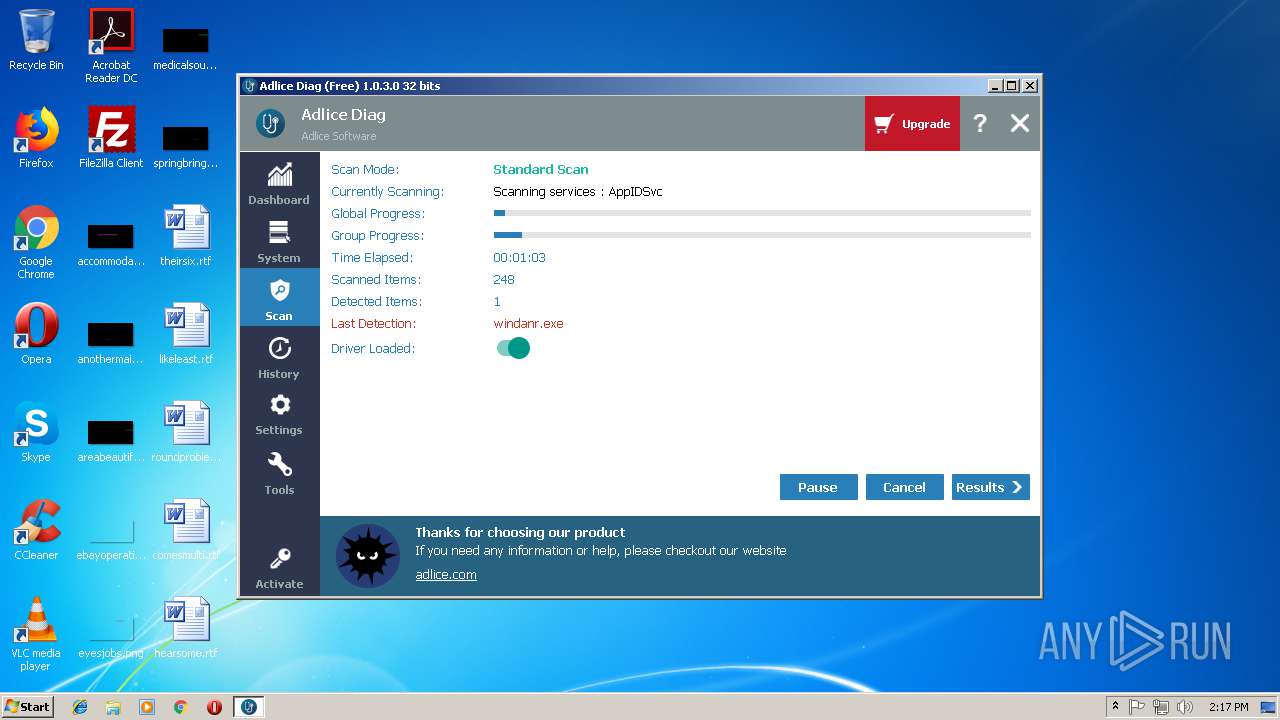Select accommoda... file on desktop
This screenshot has height=720, width=1280.
[111, 242]
